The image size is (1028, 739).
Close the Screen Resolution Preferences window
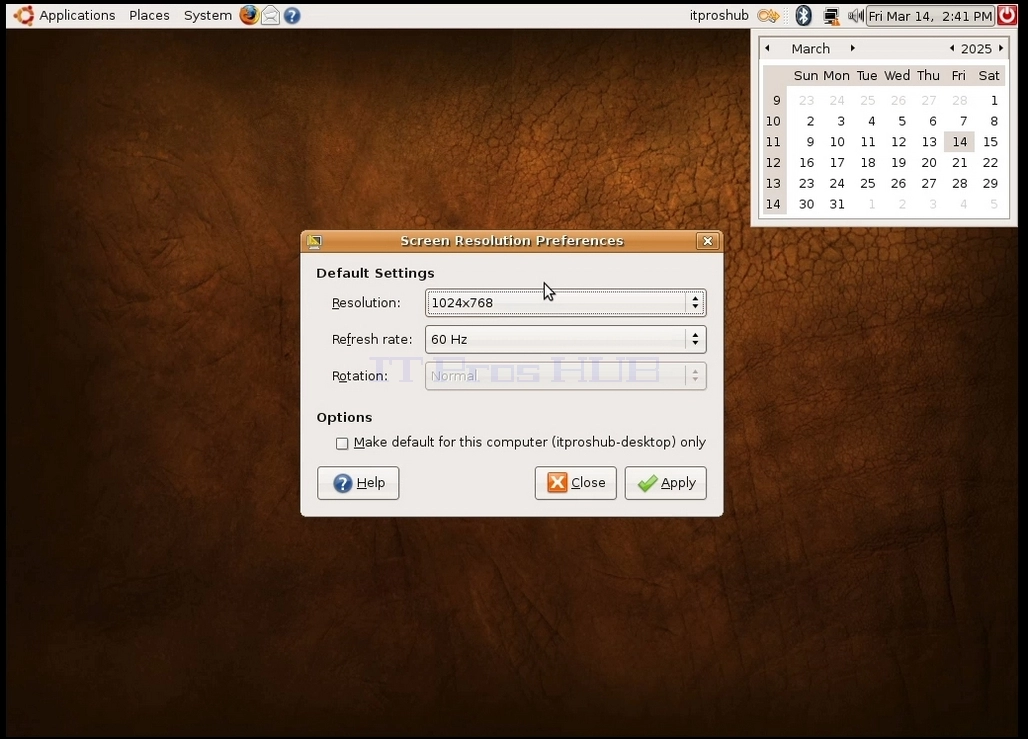707,241
